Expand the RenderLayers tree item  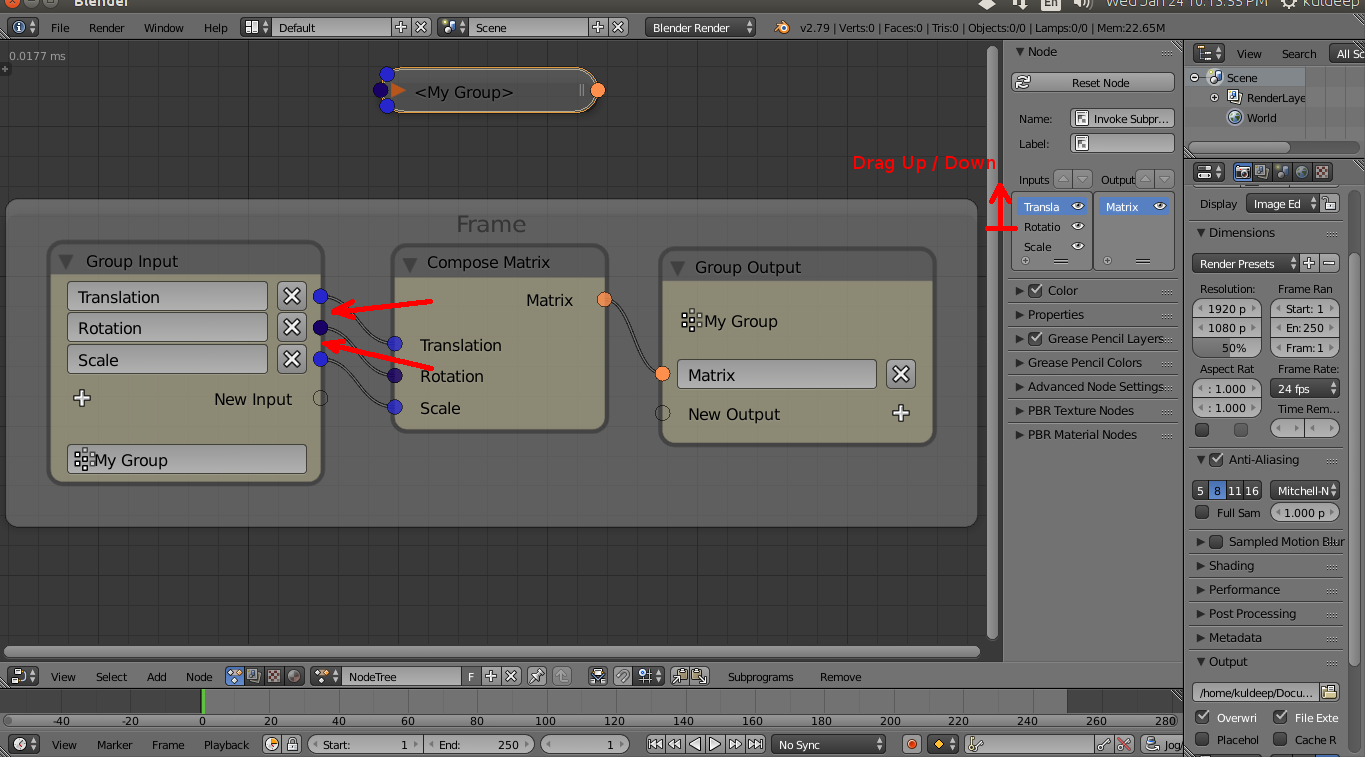pos(1215,98)
